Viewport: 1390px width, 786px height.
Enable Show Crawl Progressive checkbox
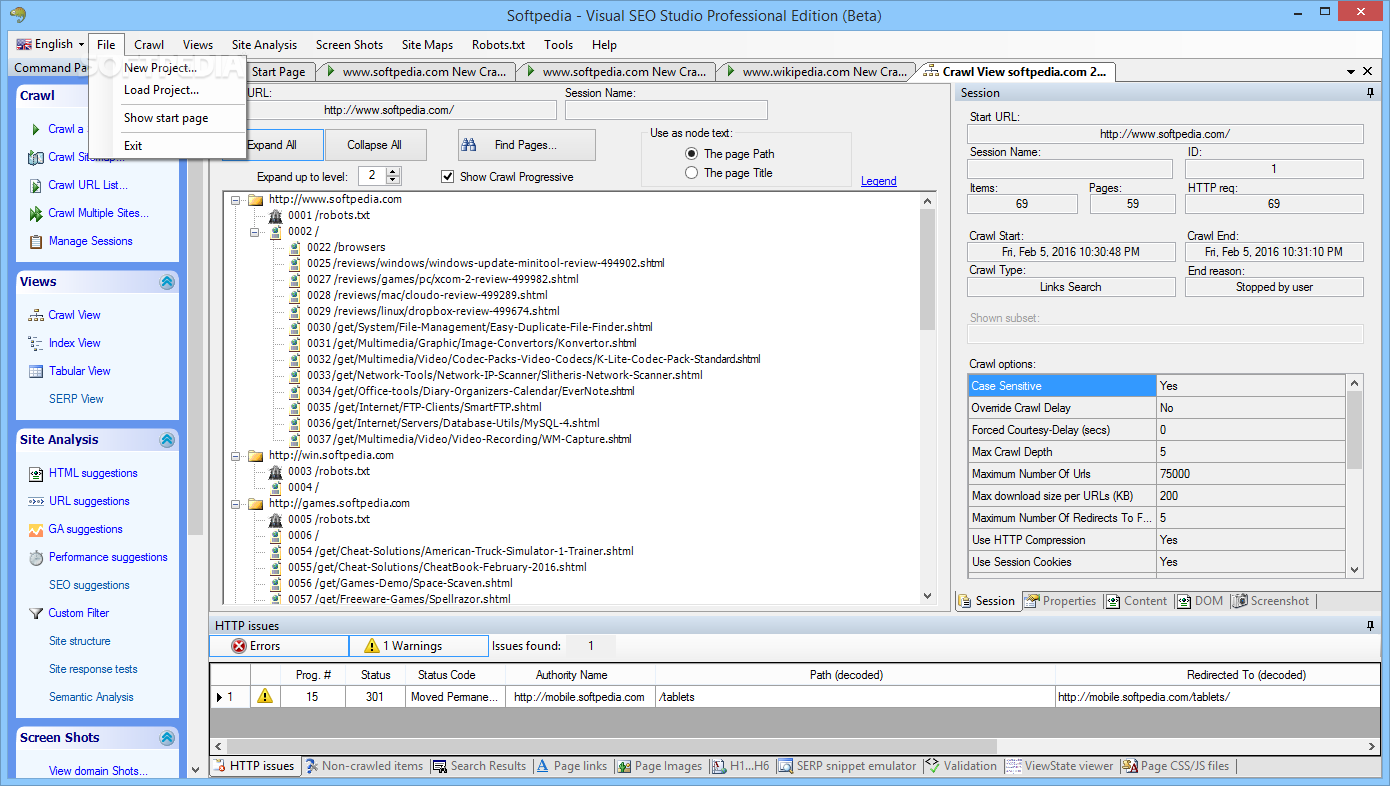(448, 176)
